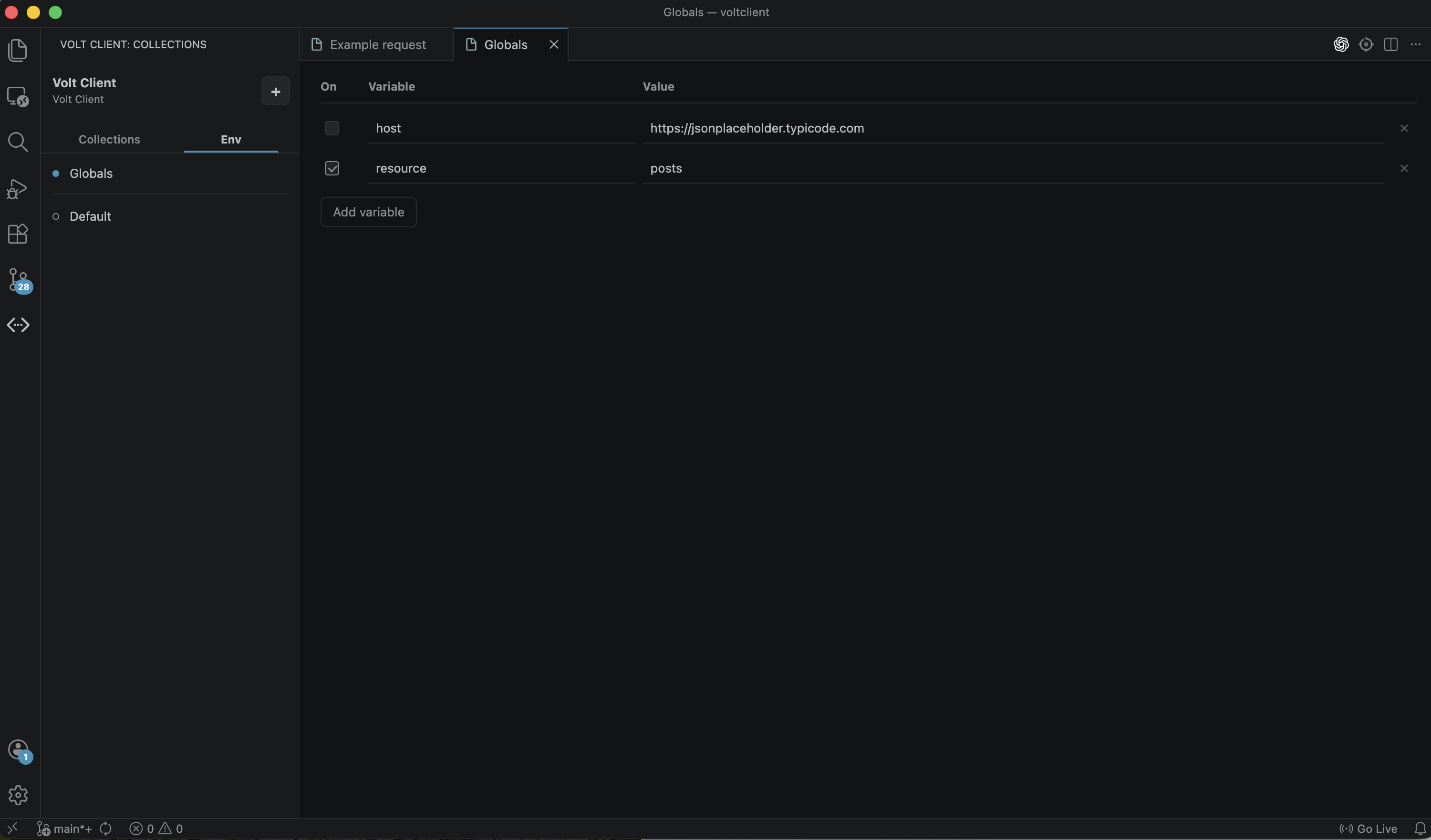Open Run and Debug view
1431x840 pixels.
[x=18, y=188]
